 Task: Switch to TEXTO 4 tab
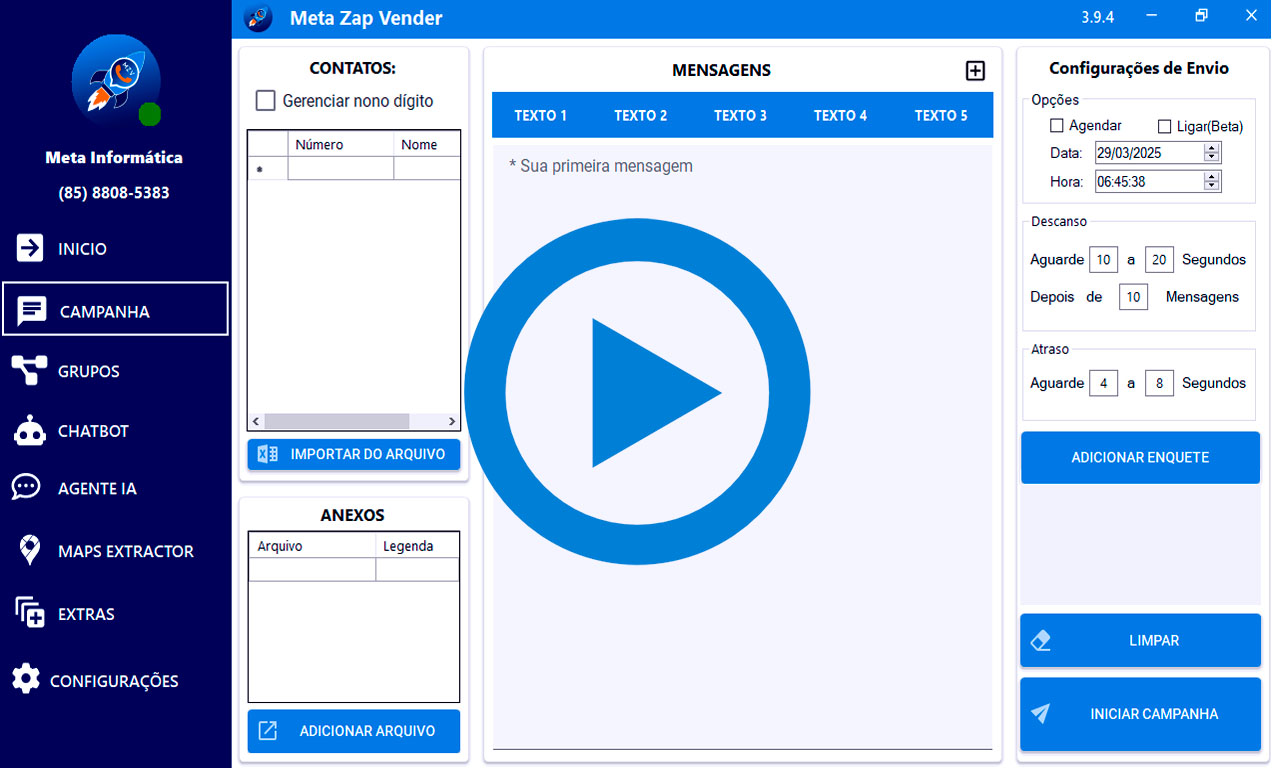tap(841, 115)
